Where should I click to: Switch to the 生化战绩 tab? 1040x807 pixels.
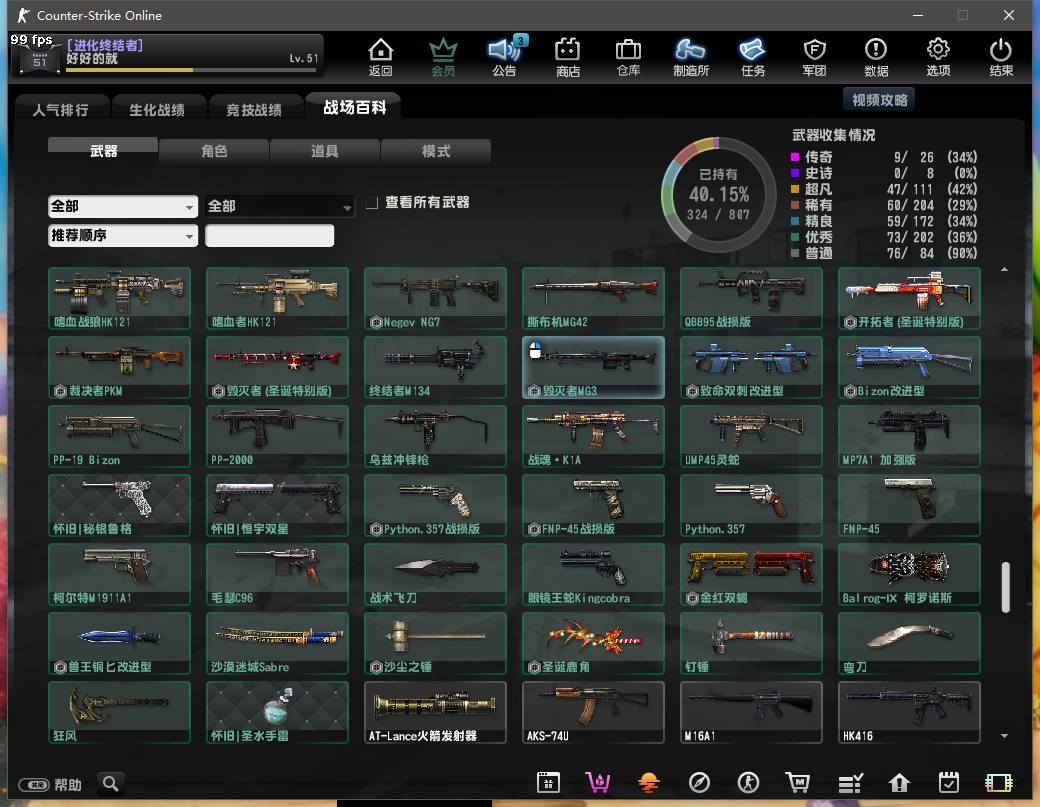coord(156,109)
